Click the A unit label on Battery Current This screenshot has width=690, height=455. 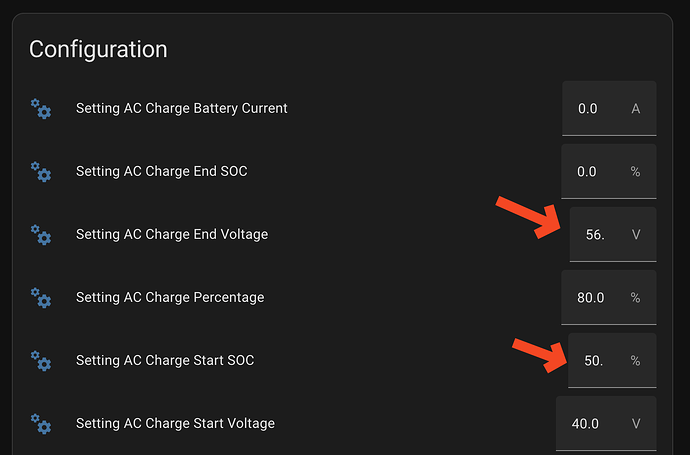coord(636,108)
